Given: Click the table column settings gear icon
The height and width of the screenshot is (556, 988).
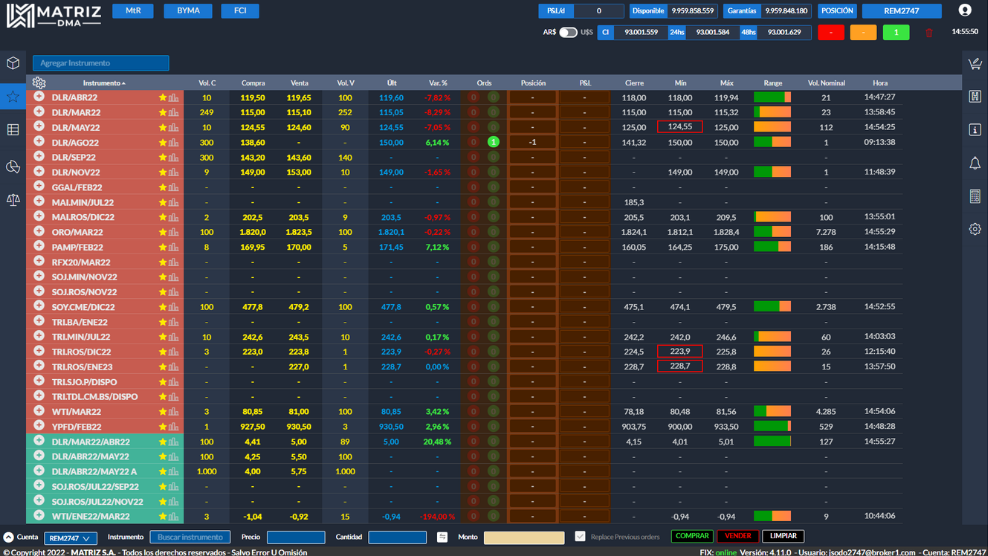Looking at the screenshot, I should (x=39, y=83).
